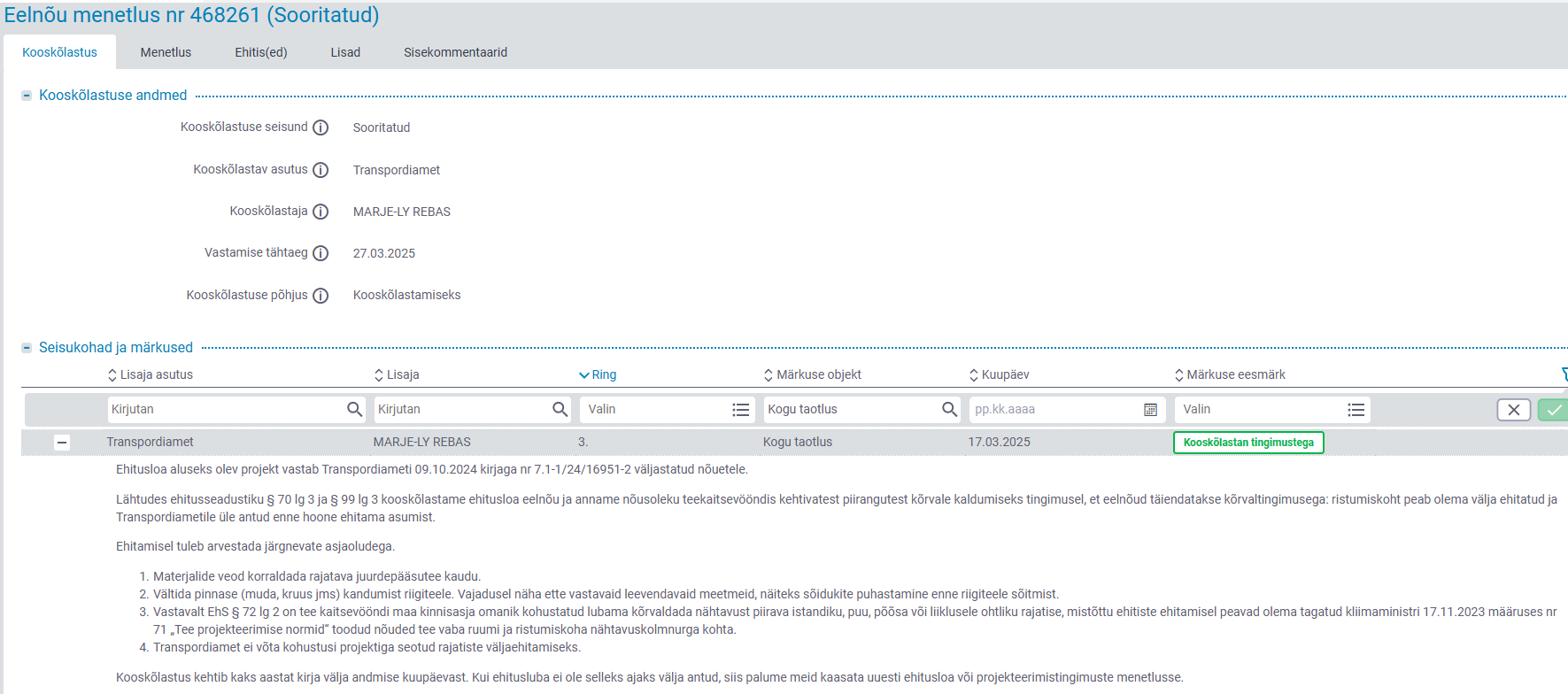
Task: Open info icon for Kooskõlastuse põhjus
Action: (321, 296)
